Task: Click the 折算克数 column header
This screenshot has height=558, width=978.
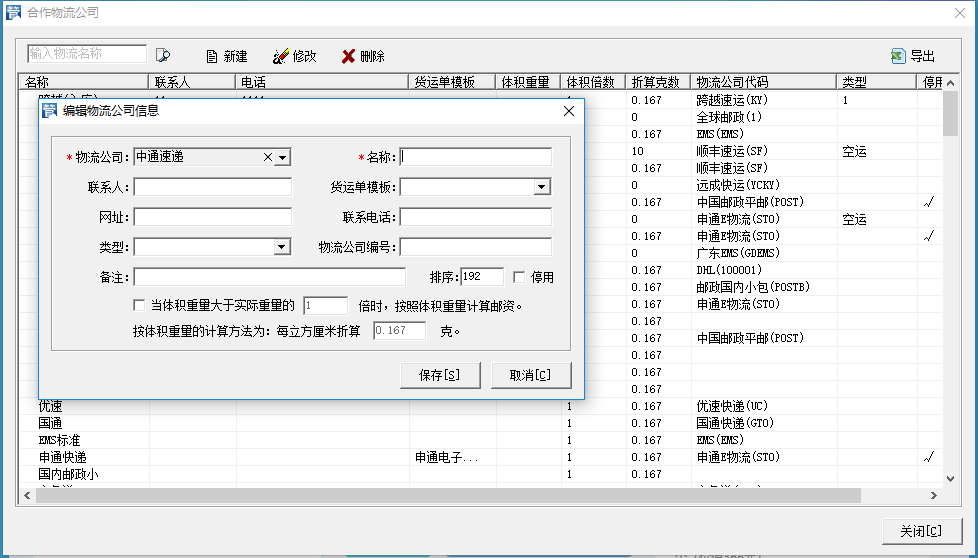Action: tap(658, 82)
